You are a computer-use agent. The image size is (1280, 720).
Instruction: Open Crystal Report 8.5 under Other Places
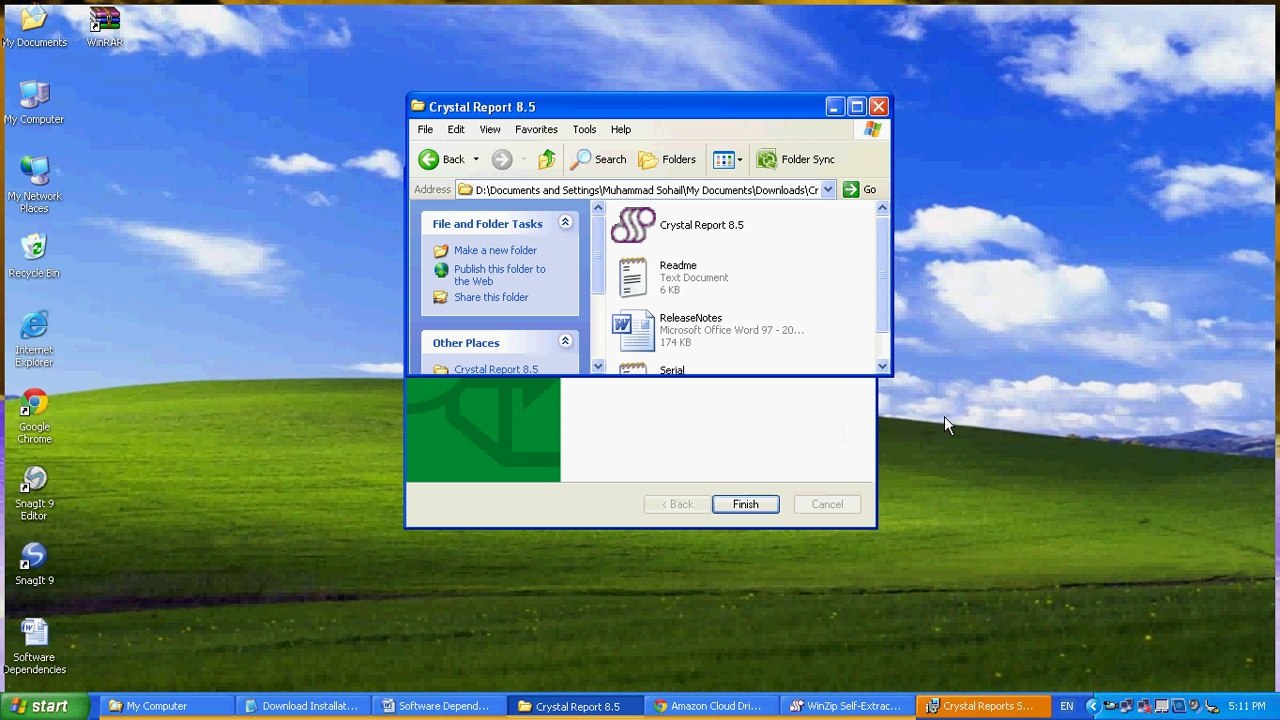496,369
